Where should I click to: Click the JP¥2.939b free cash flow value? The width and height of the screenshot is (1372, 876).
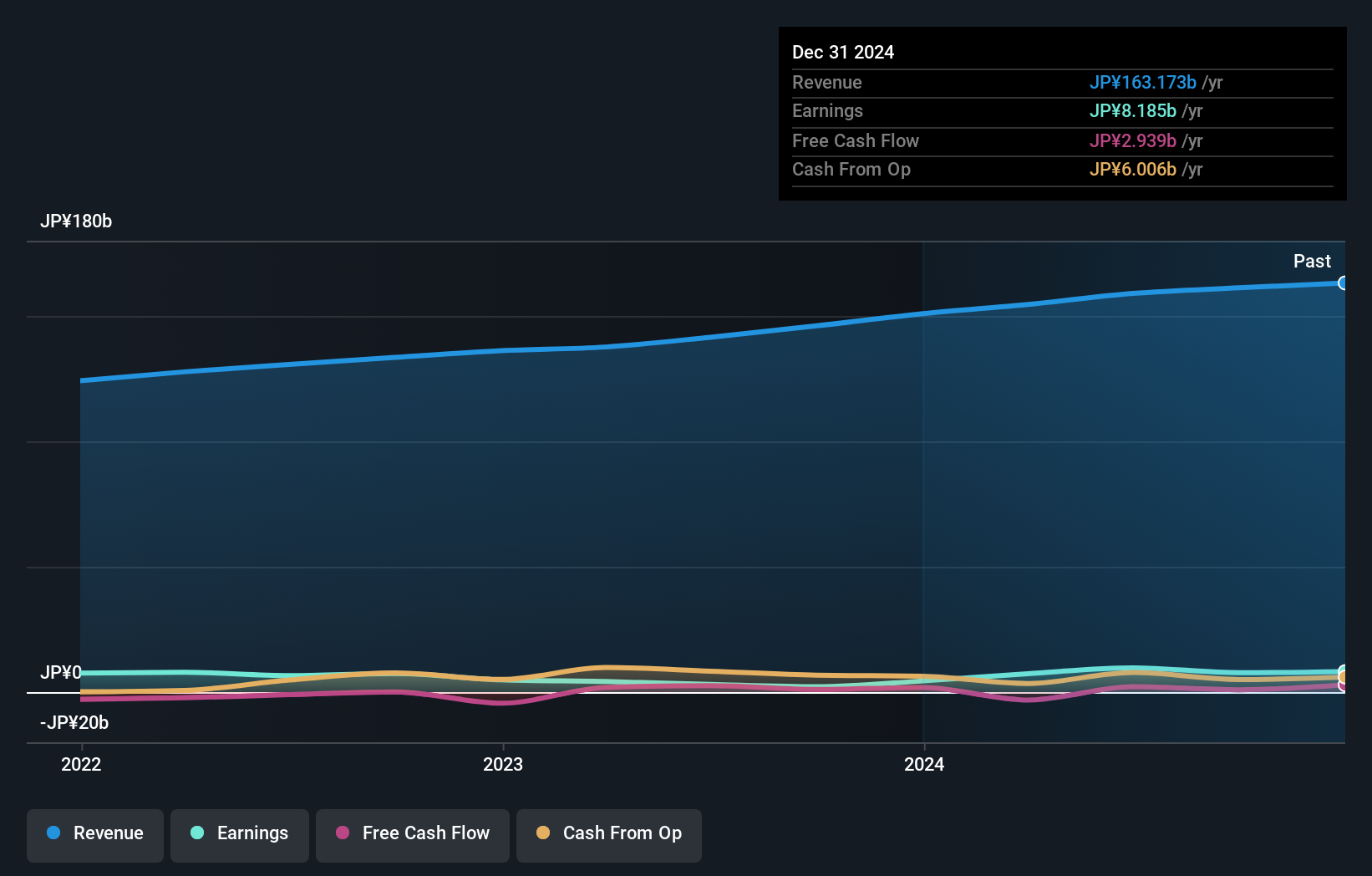click(1132, 140)
